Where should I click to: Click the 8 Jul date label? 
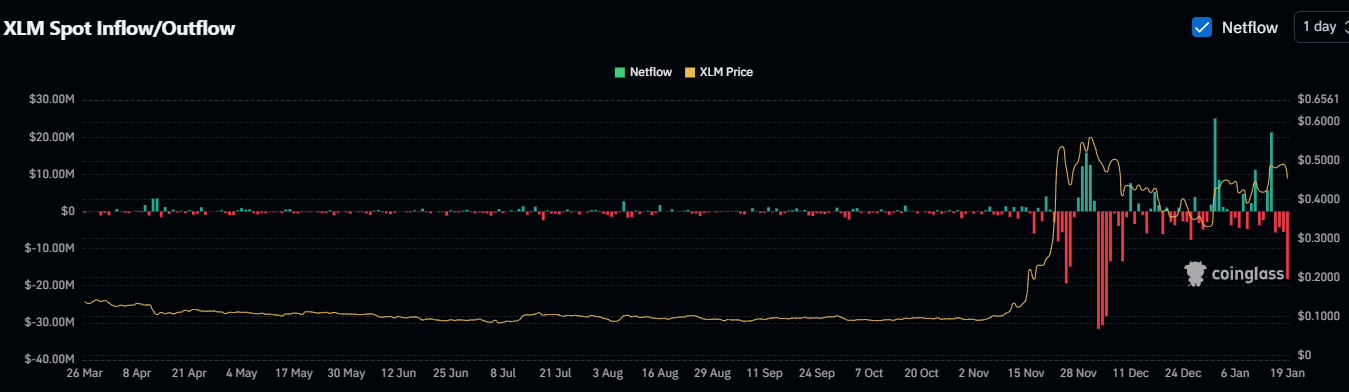point(503,373)
